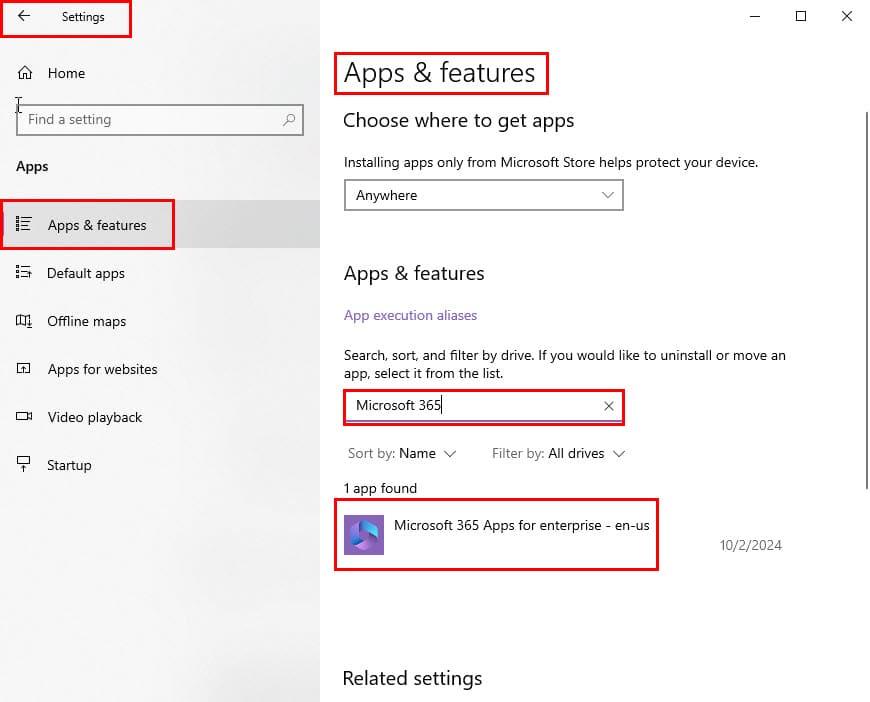
Task: Expand the Sort by Name dropdown
Action: (402, 453)
